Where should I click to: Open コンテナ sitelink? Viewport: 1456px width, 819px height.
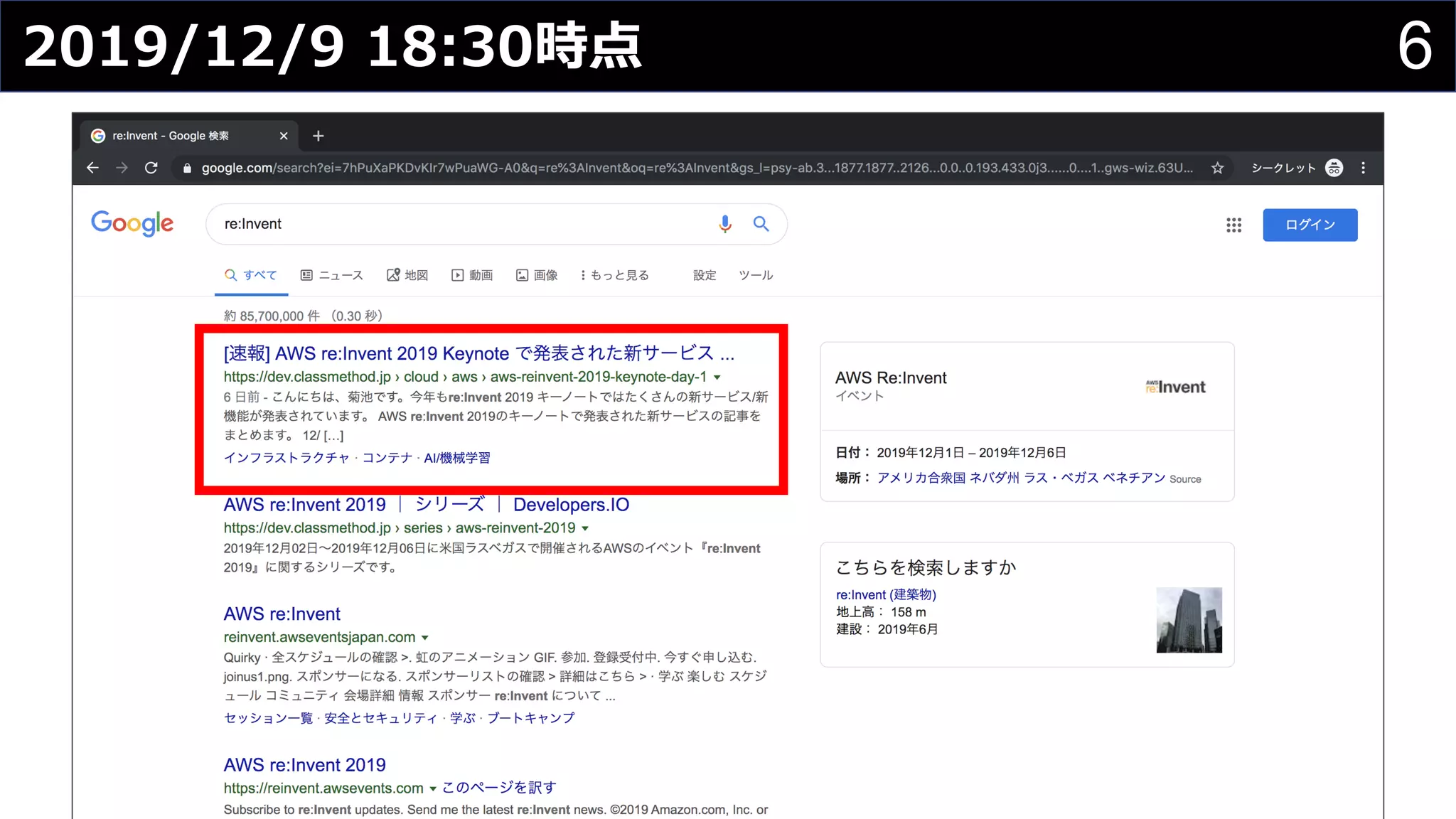click(x=387, y=458)
